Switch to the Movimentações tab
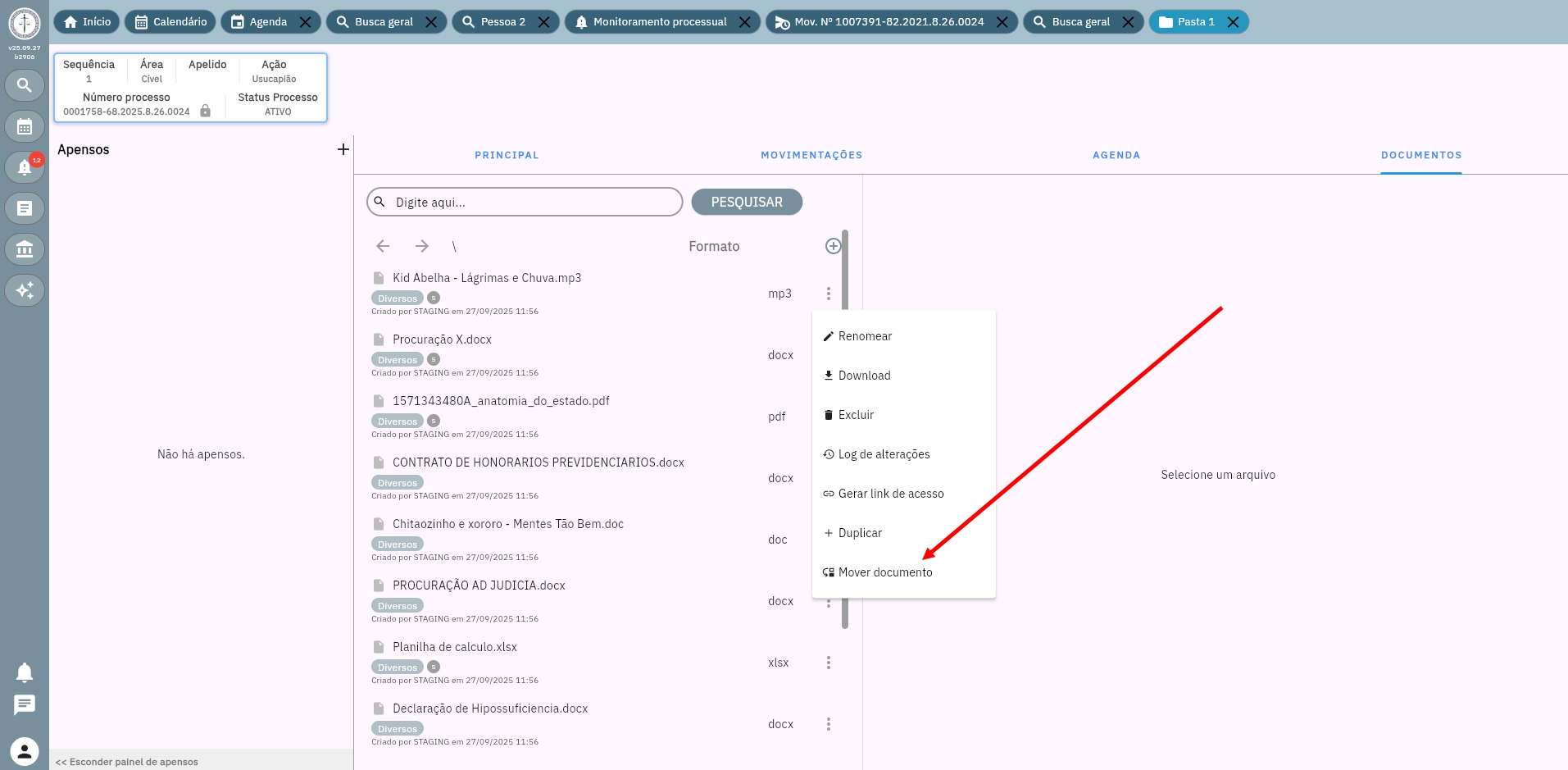The height and width of the screenshot is (770, 1568). click(x=811, y=155)
